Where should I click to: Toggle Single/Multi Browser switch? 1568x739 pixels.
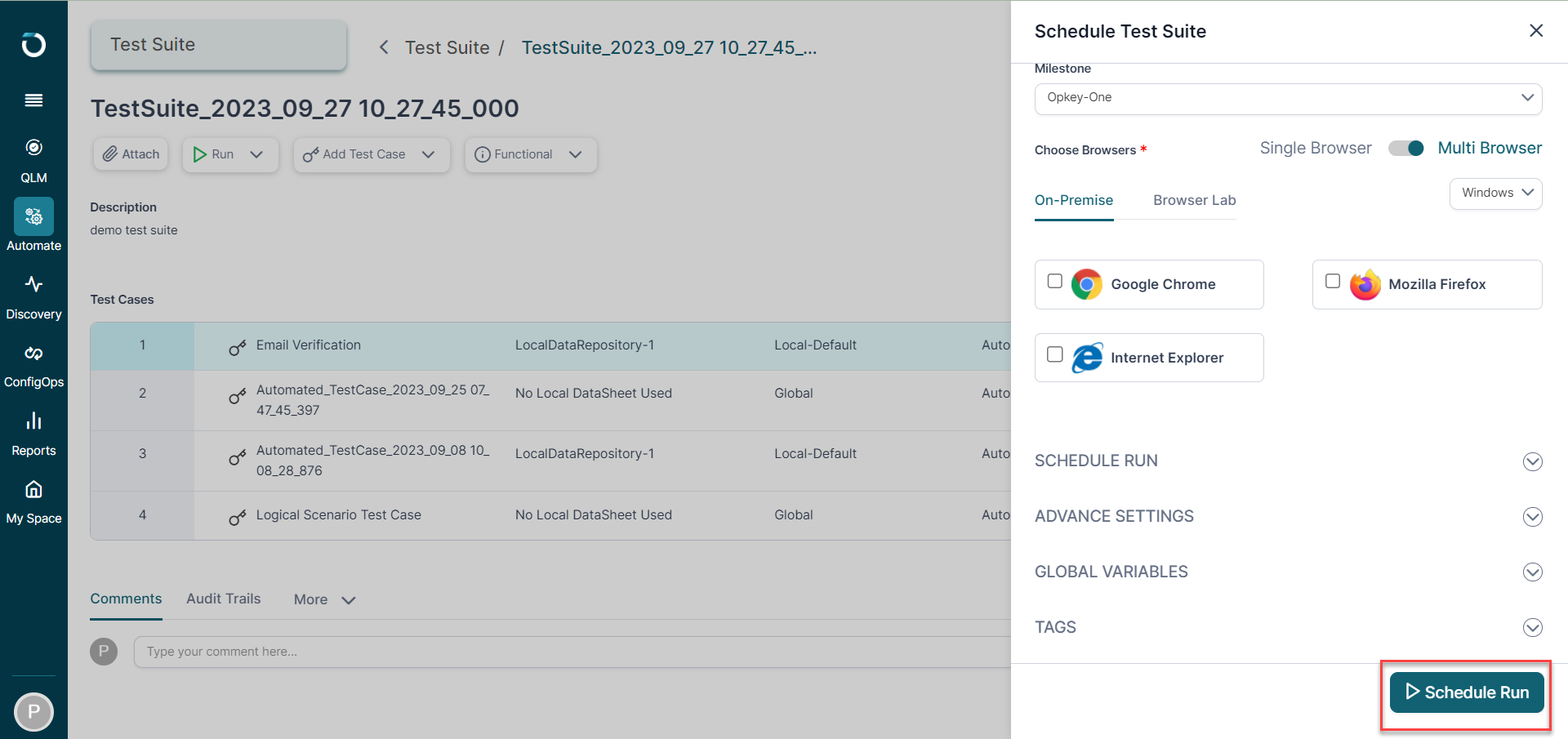pyautogui.click(x=1406, y=148)
